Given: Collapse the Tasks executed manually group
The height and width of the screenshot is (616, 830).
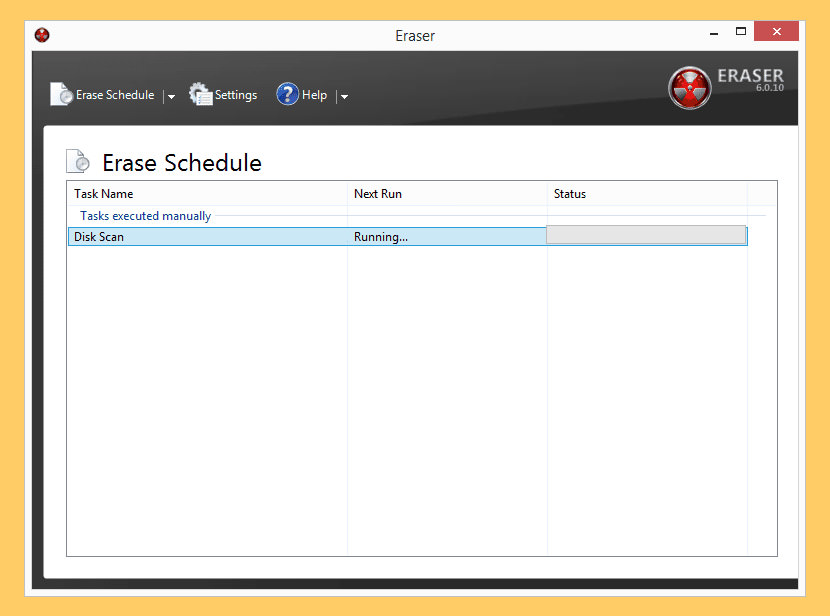Looking at the screenshot, I should pos(145,216).
